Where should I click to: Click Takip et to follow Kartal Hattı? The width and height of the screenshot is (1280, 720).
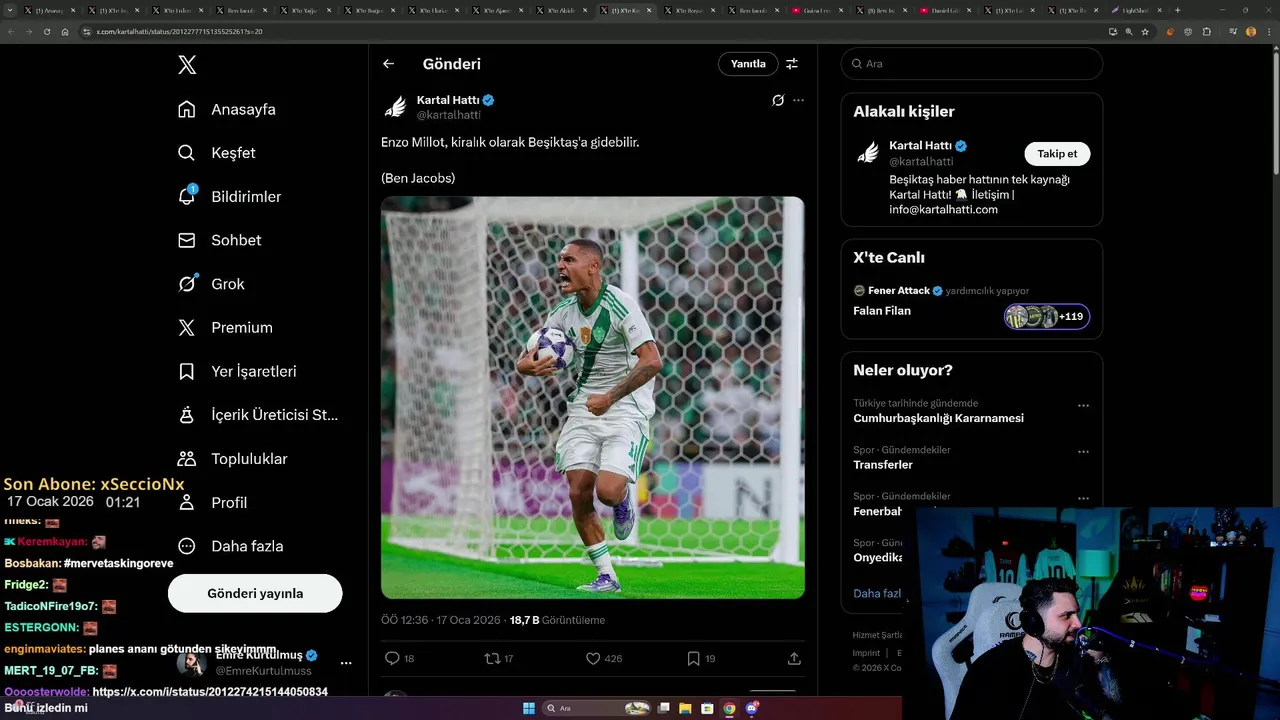pyautogui.click(x=1057, y=154)
